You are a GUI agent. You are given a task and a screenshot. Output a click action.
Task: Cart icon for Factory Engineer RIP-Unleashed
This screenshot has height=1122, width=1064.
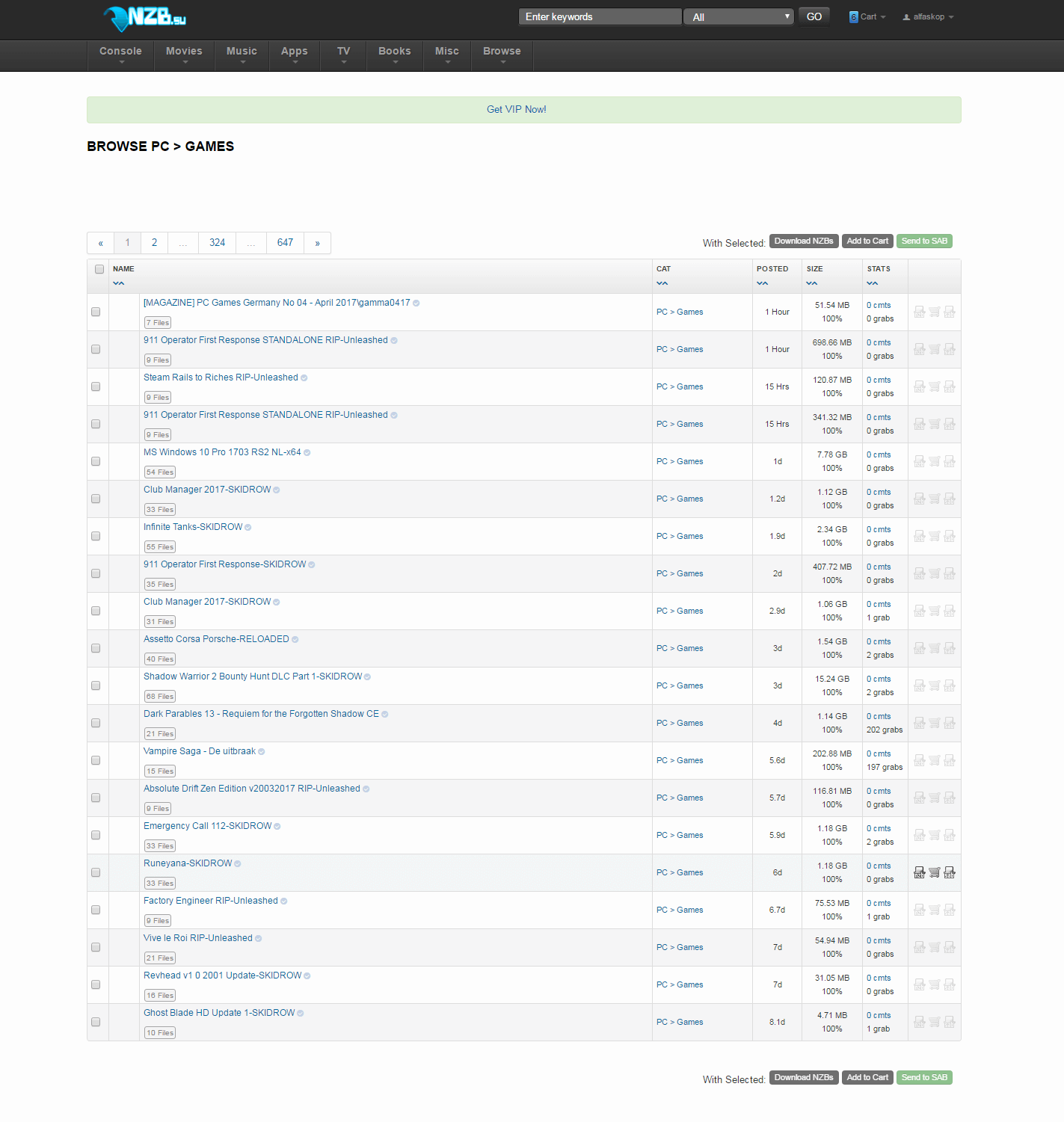point(935,910)
